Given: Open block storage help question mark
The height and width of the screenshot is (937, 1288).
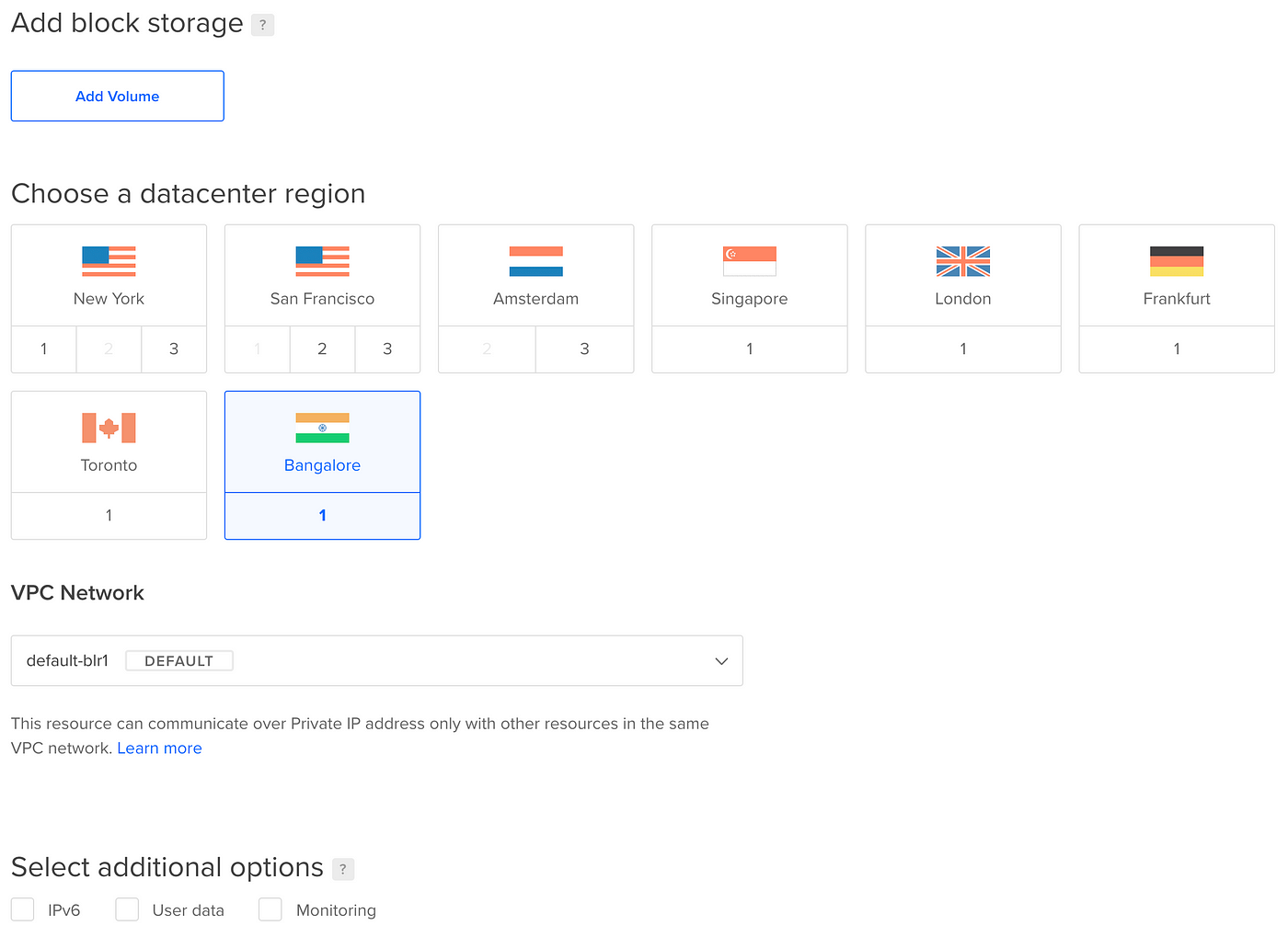Looking at the screenshot, I should [x=262, y=25].
